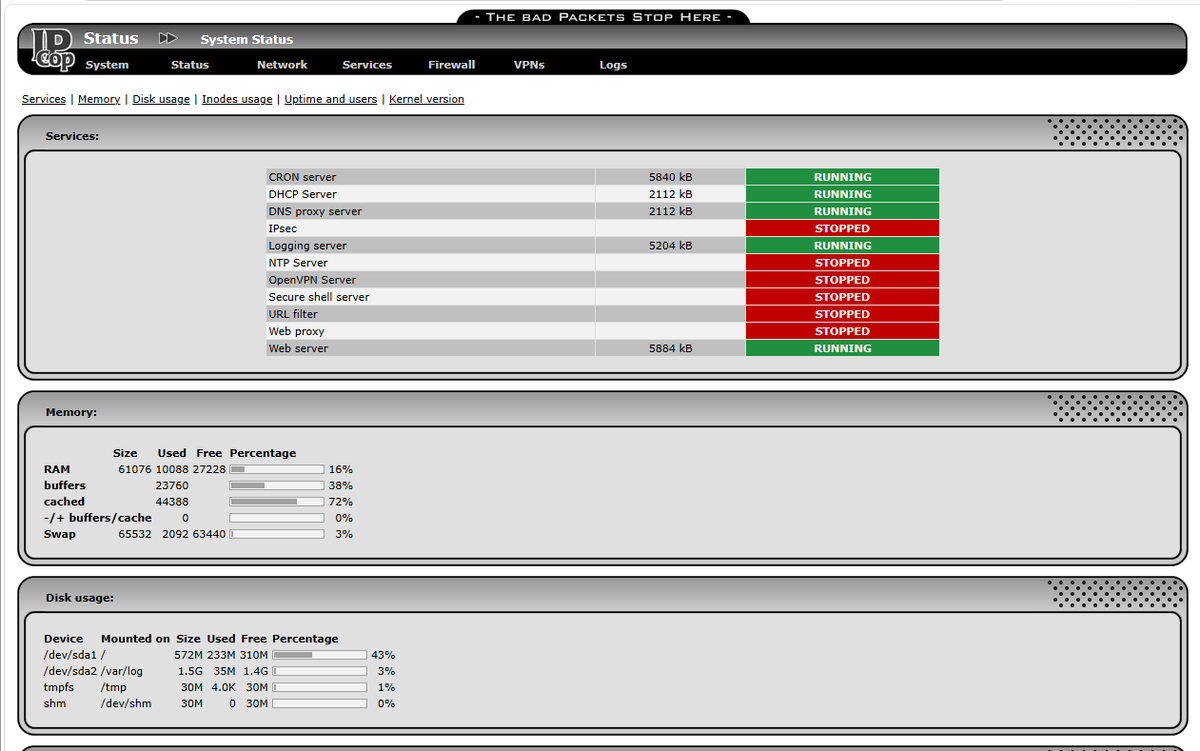Click the /dev/sda2 disk usage bar
This screenshot has width=1200, height=751.
[x=320, y=671]
